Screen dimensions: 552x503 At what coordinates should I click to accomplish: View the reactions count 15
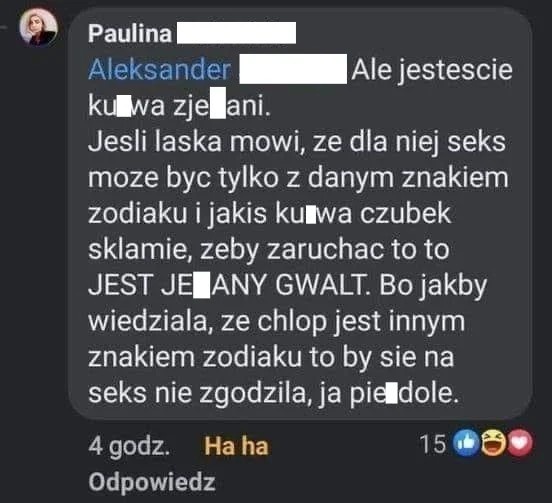(x=433, y=444)
